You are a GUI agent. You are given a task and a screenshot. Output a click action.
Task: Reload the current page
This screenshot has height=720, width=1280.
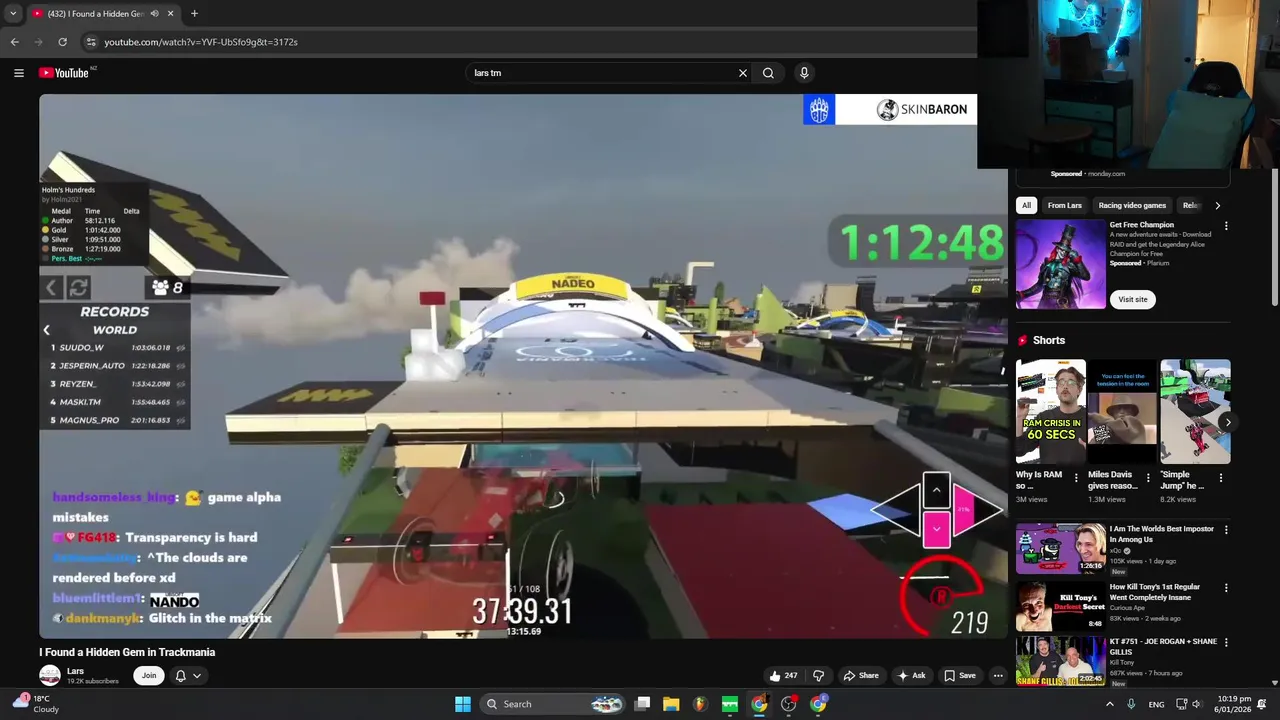point(62,42)
